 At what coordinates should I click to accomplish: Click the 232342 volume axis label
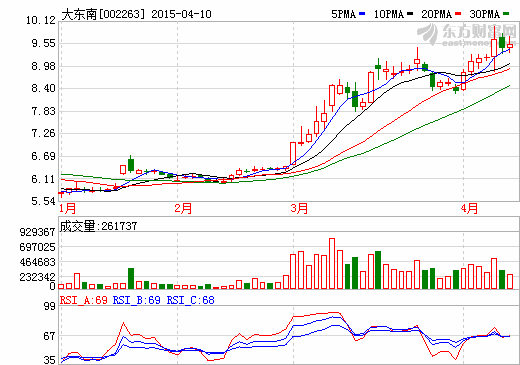tap(37, 277)
